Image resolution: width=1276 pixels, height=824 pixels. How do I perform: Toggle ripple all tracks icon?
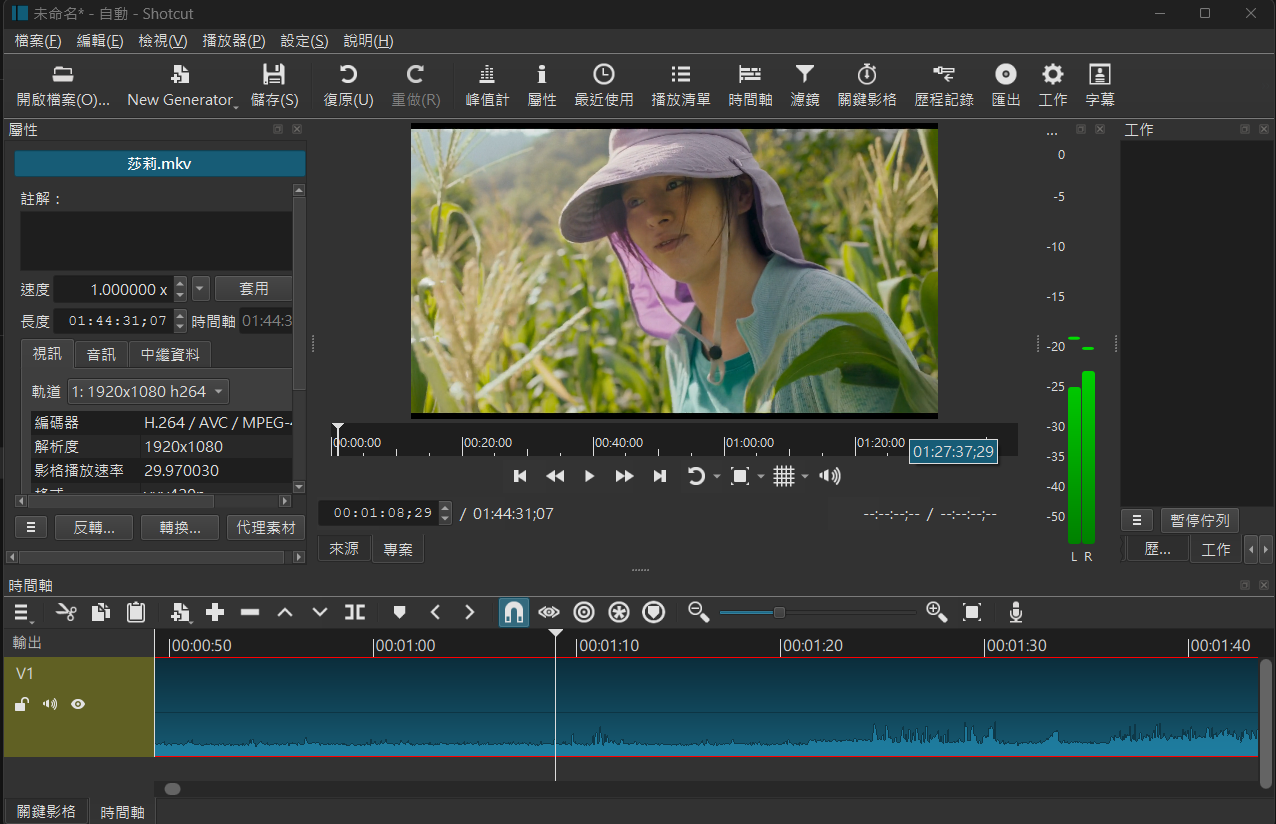coord(619,612)
